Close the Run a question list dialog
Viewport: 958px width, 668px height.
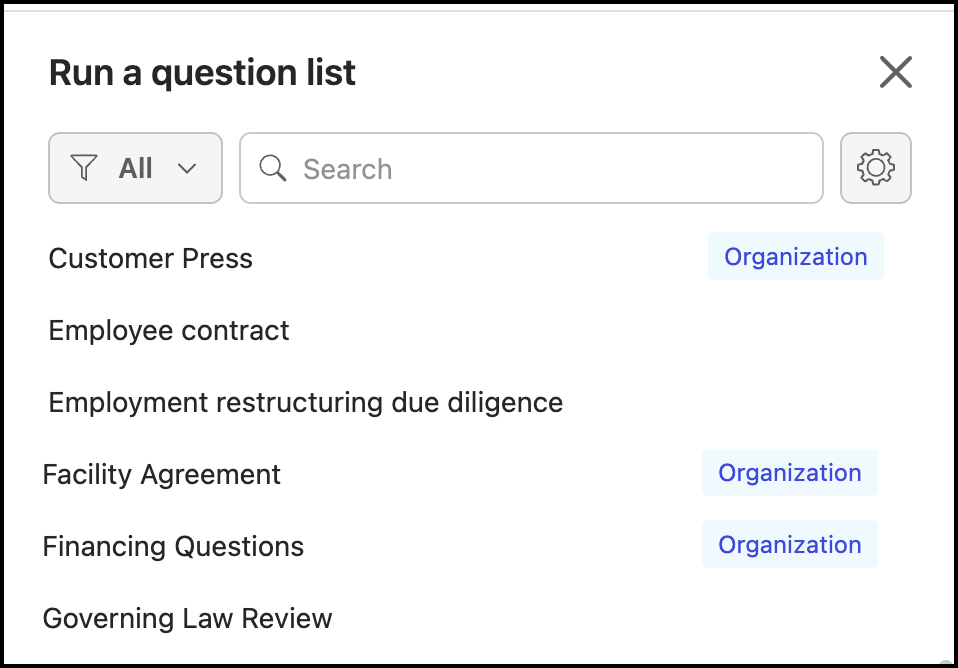pos(895,72)
